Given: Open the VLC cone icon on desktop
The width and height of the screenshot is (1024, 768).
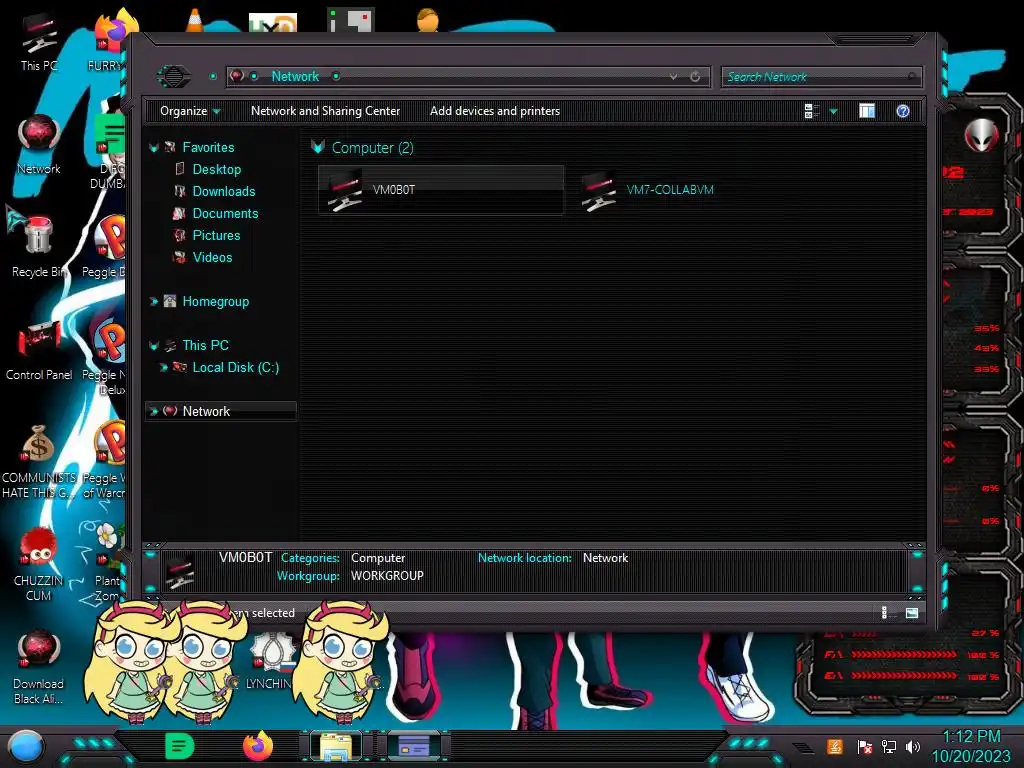Looking at the screenshot, I should 195,20.
